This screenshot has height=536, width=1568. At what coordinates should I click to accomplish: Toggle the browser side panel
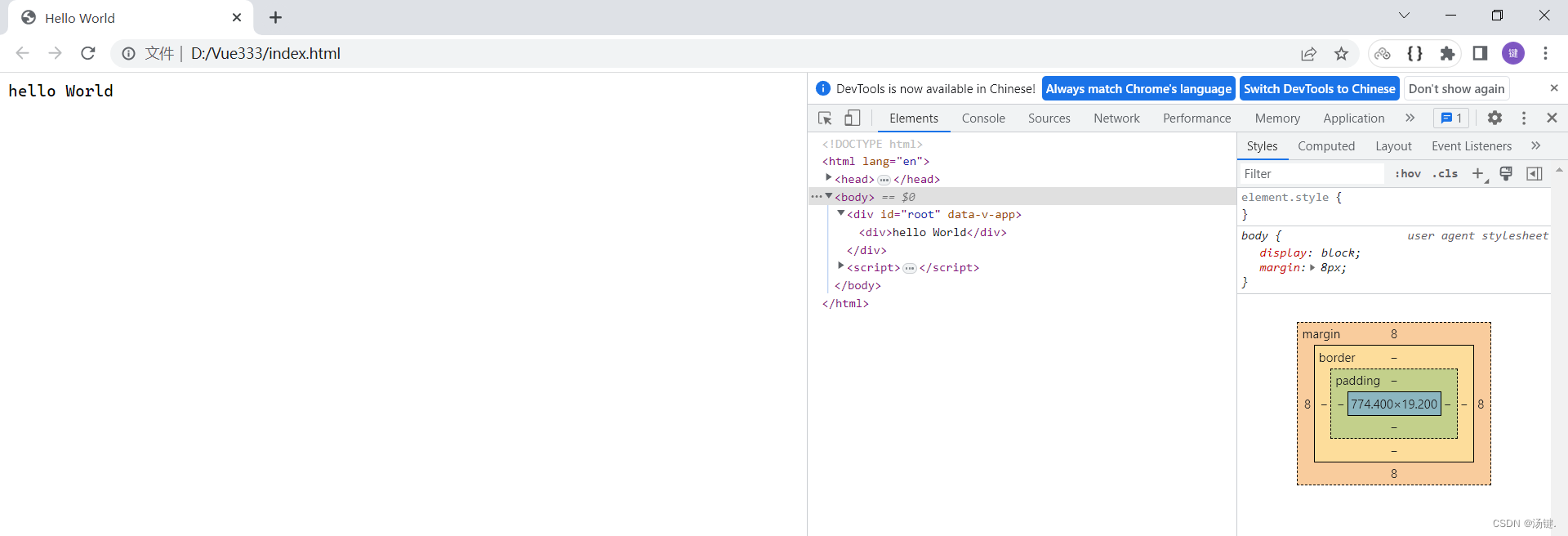click(1480, 53)
